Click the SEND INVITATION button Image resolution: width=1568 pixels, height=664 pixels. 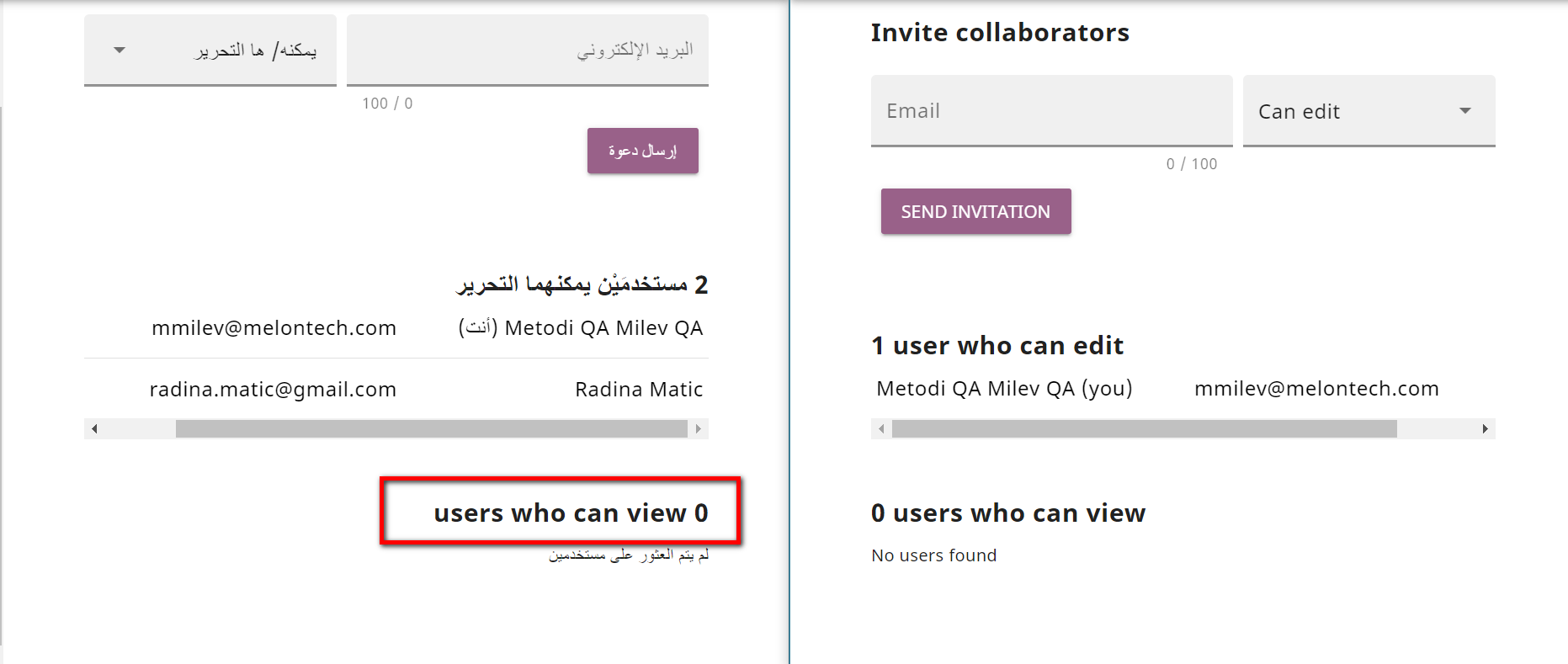click(x=975, y=211)
